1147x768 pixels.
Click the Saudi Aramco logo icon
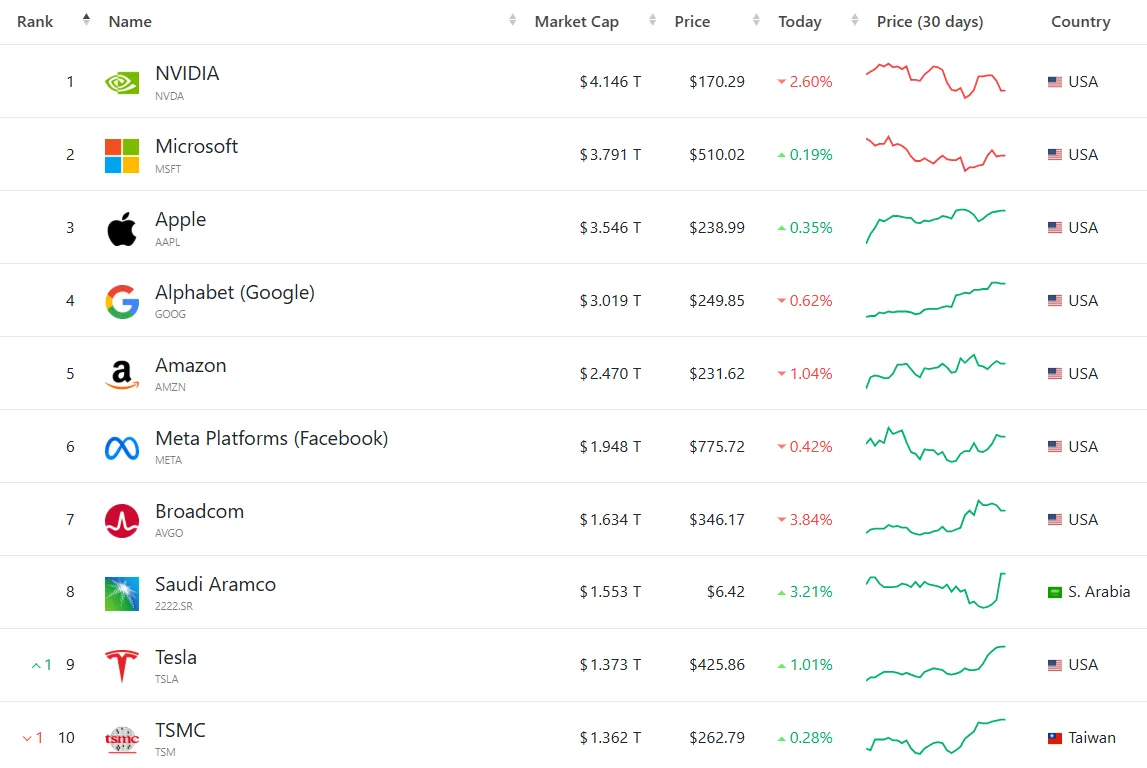tap(121, 593)
